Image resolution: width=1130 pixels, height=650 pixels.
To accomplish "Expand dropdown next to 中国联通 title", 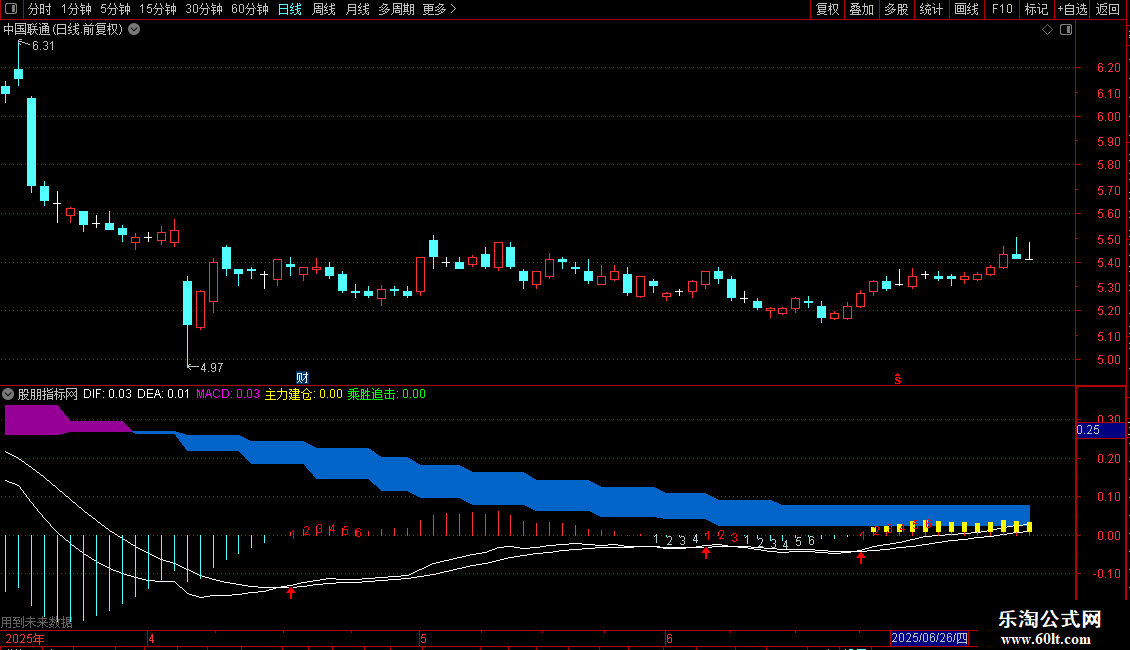I will coord(134,30).
